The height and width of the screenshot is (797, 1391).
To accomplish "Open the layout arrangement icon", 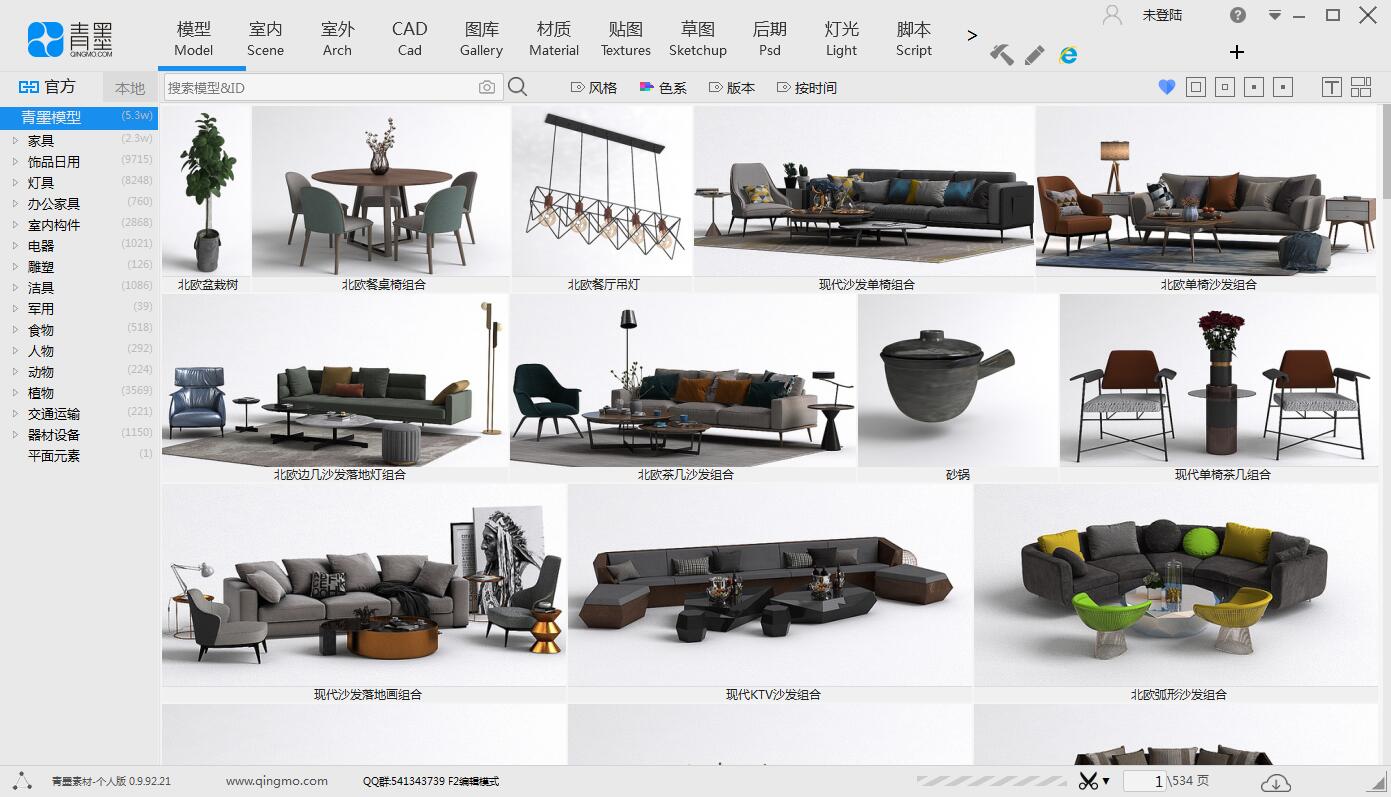I will point(1362,87).
